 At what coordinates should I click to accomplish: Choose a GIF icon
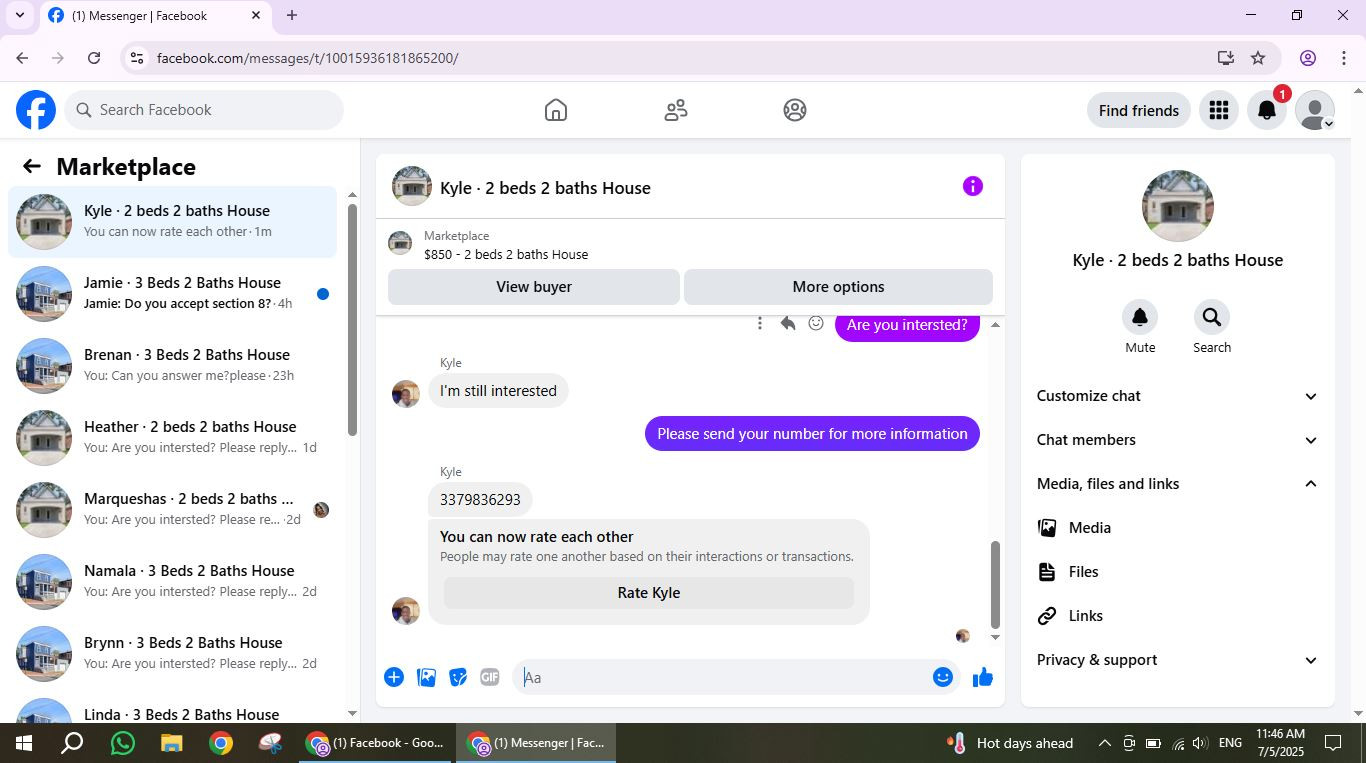489,677
